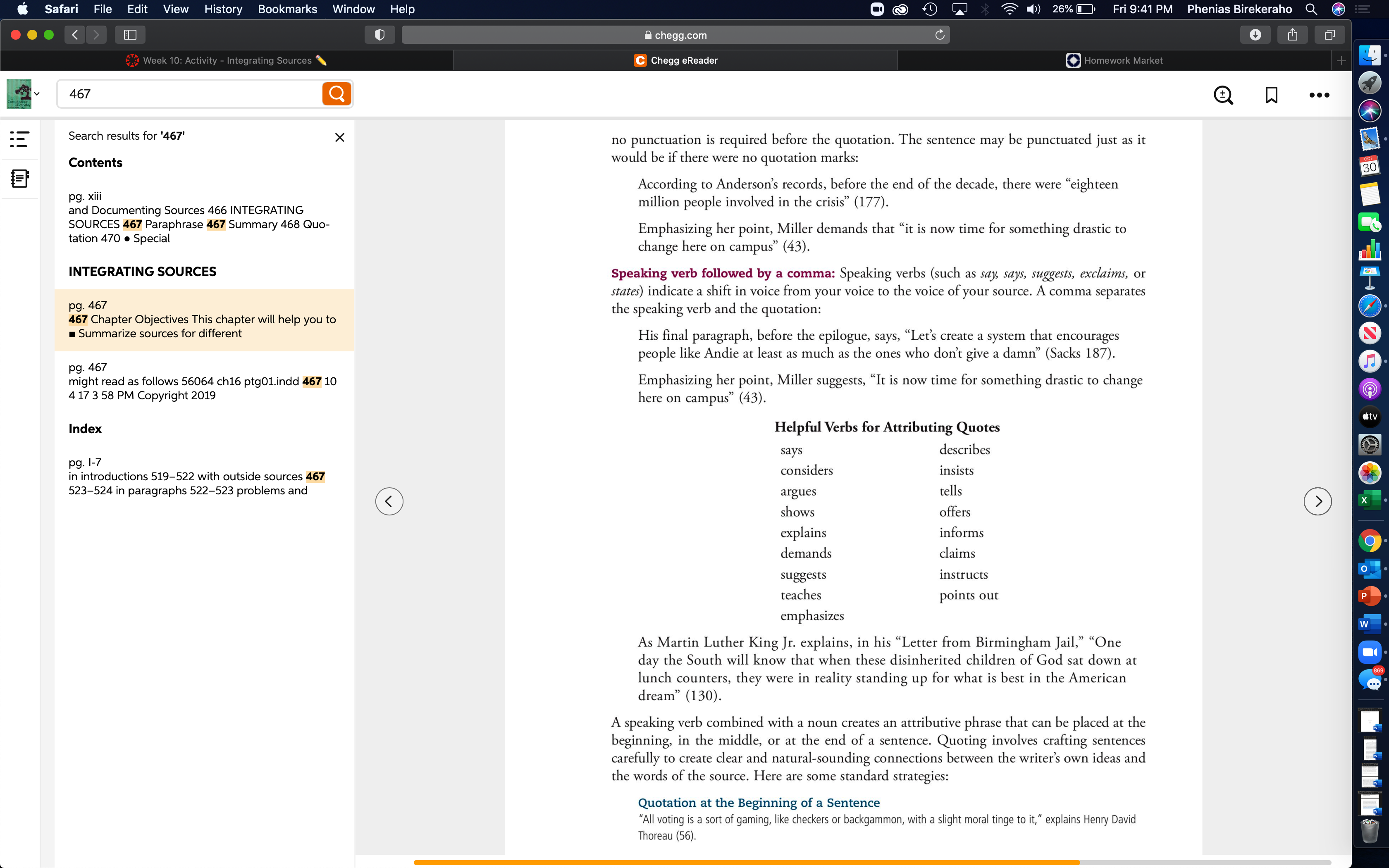Open the three-dot more options menu

pyautogui.click(x=1319, y=95)
